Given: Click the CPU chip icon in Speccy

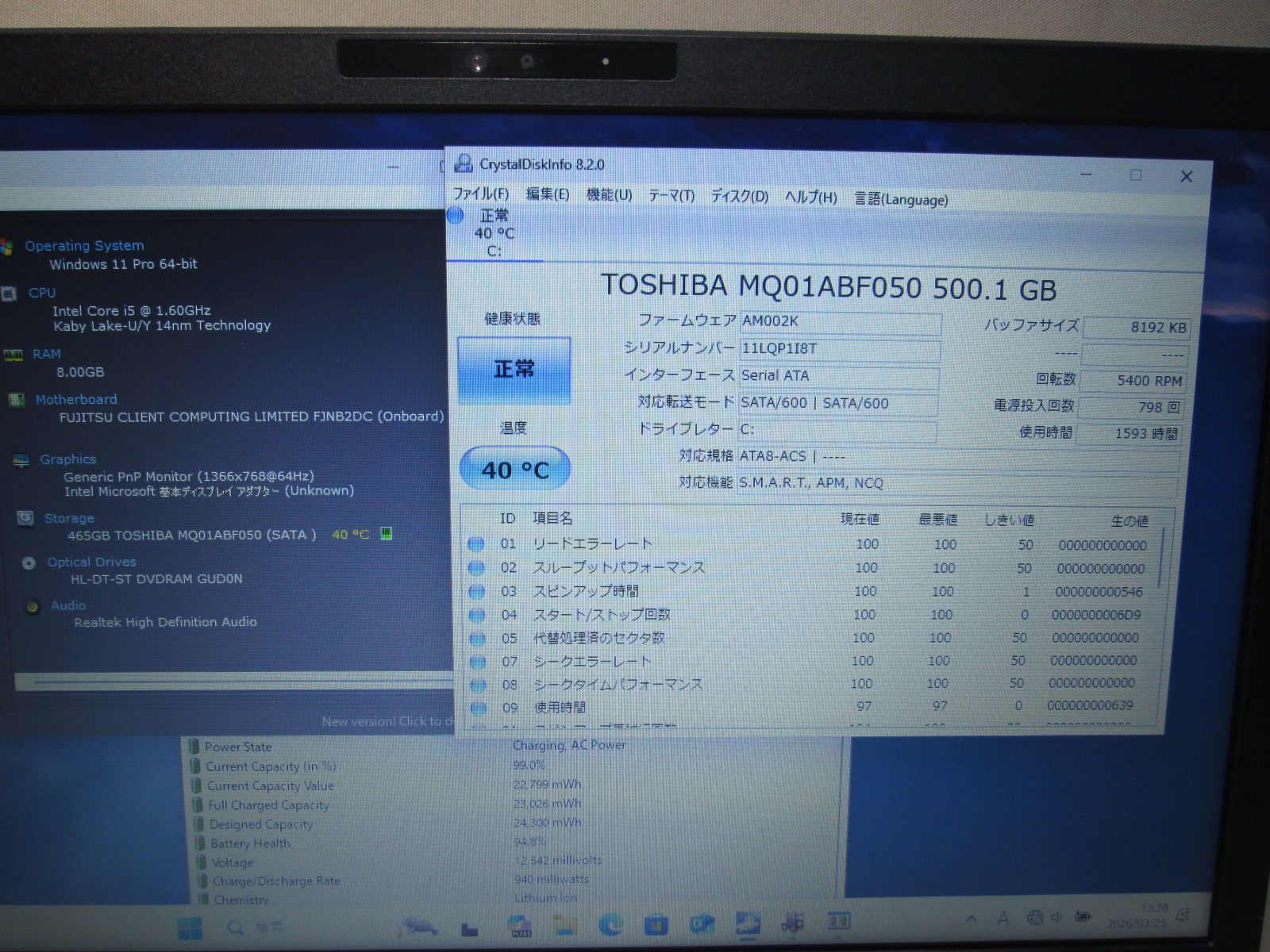Looking at the screenshot, I should (x=9, y=294).
